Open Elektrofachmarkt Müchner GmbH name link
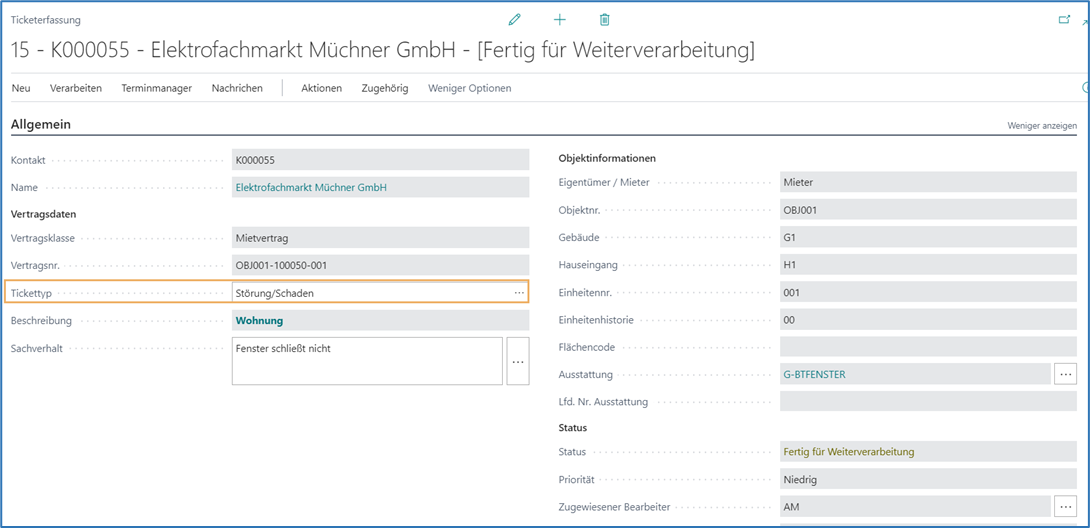The width and height of the screenshot is (1090, 528). coord(311,187)
